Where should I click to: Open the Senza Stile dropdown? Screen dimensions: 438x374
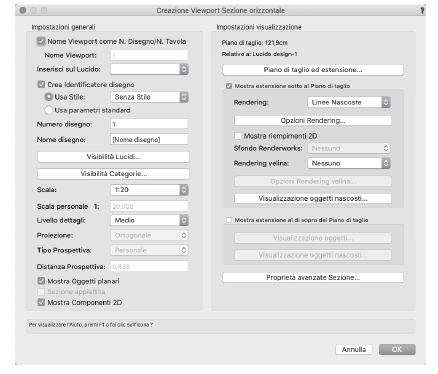pos(149,97)
